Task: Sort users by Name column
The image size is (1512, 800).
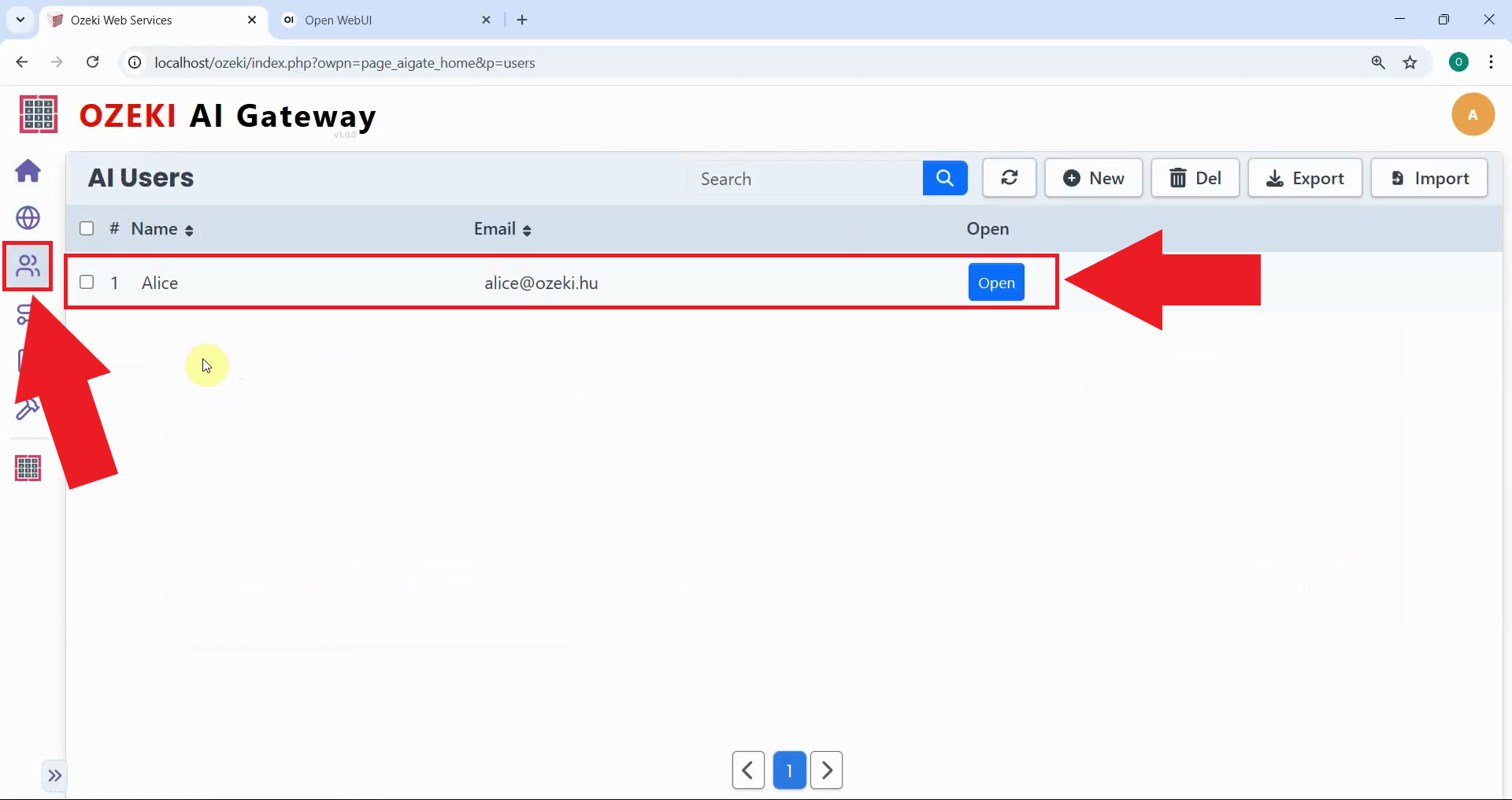Action: tap(162, 229)
